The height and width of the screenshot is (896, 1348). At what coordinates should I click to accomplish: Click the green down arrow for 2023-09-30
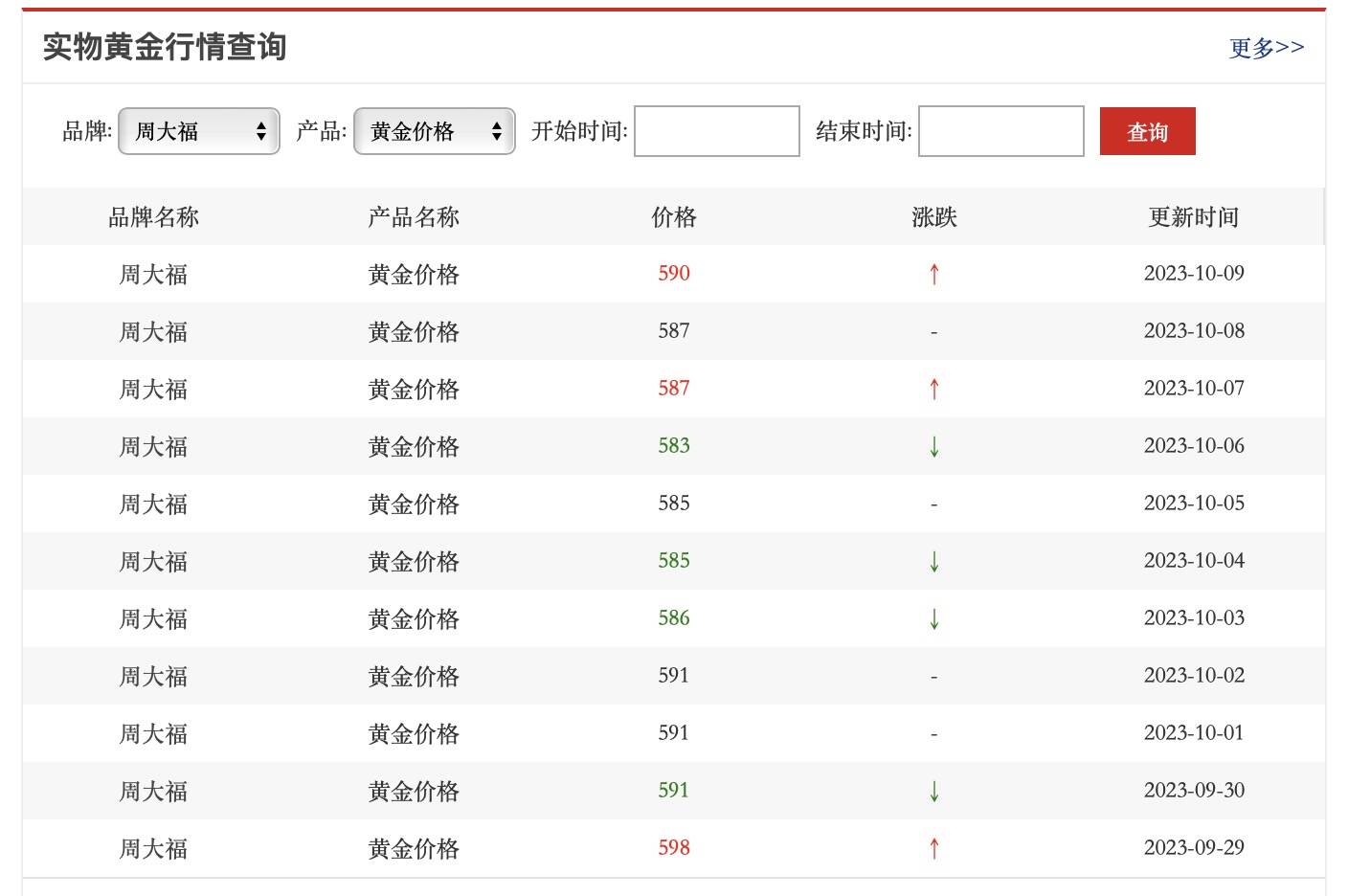click(934, 792)
